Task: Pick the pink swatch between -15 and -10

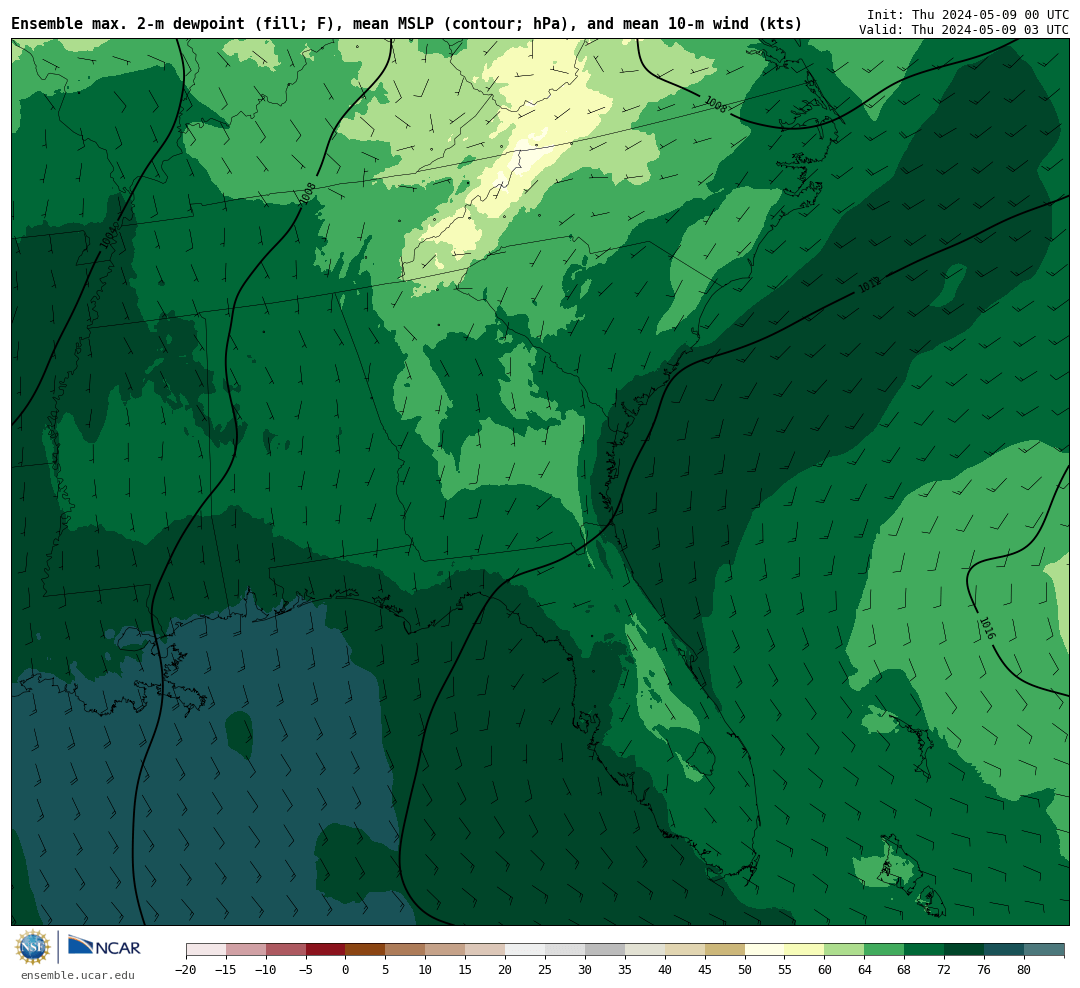Action: point(246,950)
